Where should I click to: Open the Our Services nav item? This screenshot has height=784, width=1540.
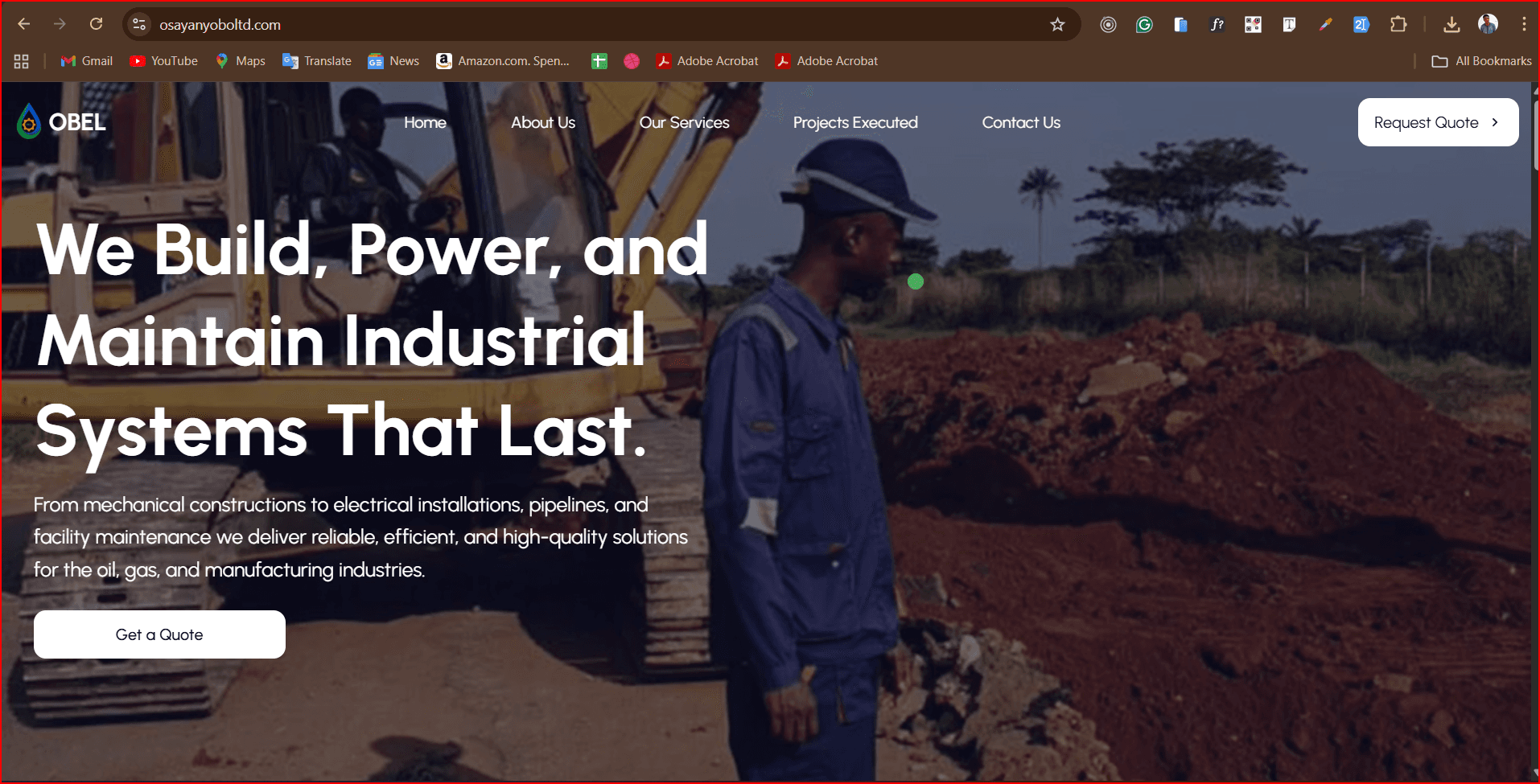tap(684, 122)
